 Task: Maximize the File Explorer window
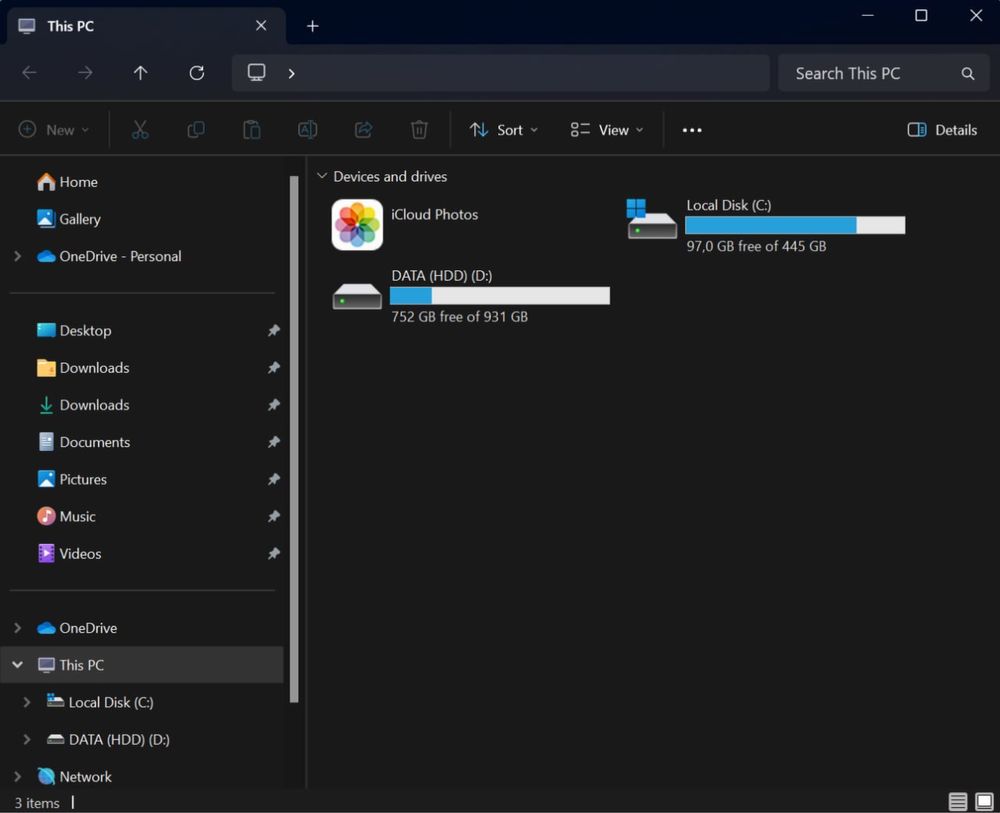[921, 15]
